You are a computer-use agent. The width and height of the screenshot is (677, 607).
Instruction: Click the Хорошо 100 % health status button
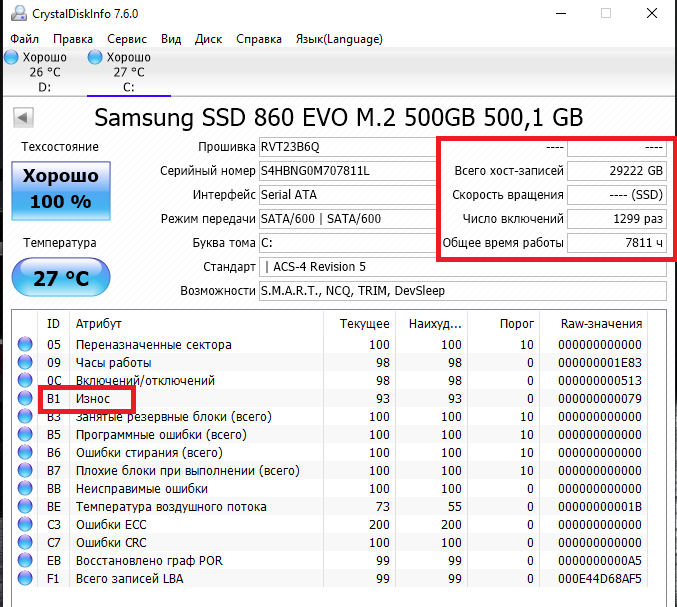tap(60, 189)
